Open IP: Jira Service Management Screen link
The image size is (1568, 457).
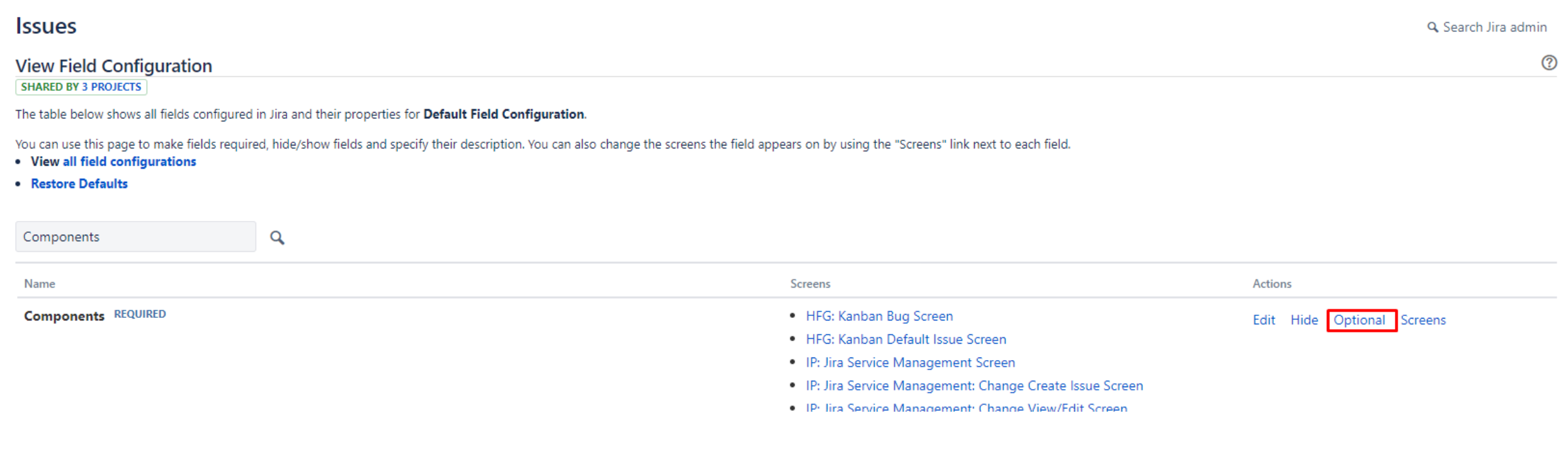click(x=910, y=363)
